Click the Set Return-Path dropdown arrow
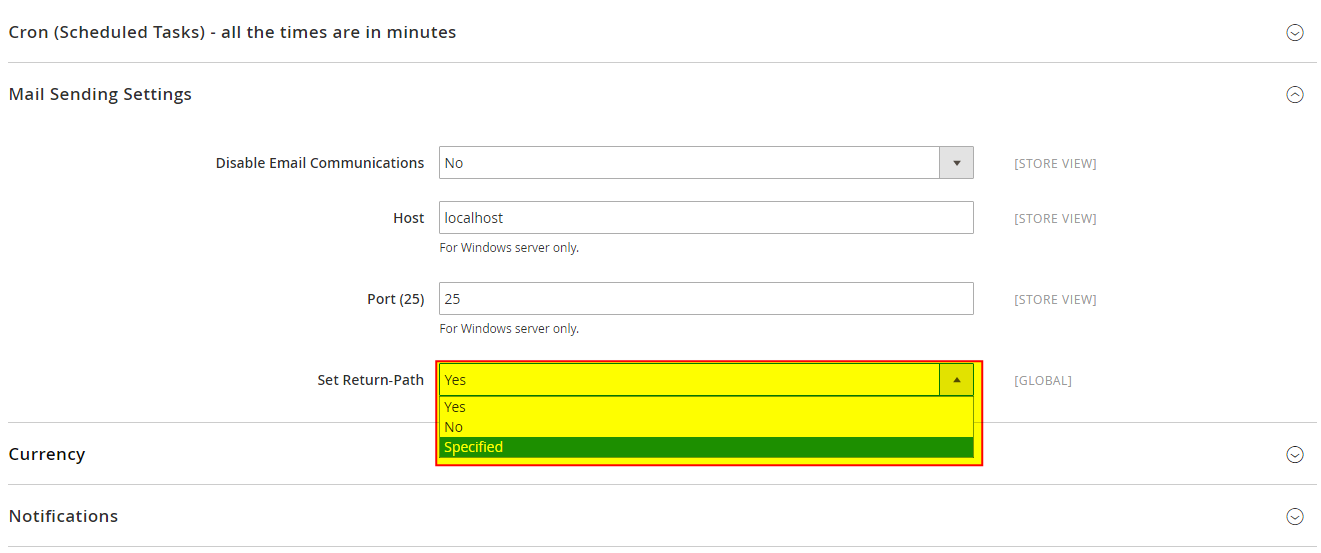 (x=956, y=380)
